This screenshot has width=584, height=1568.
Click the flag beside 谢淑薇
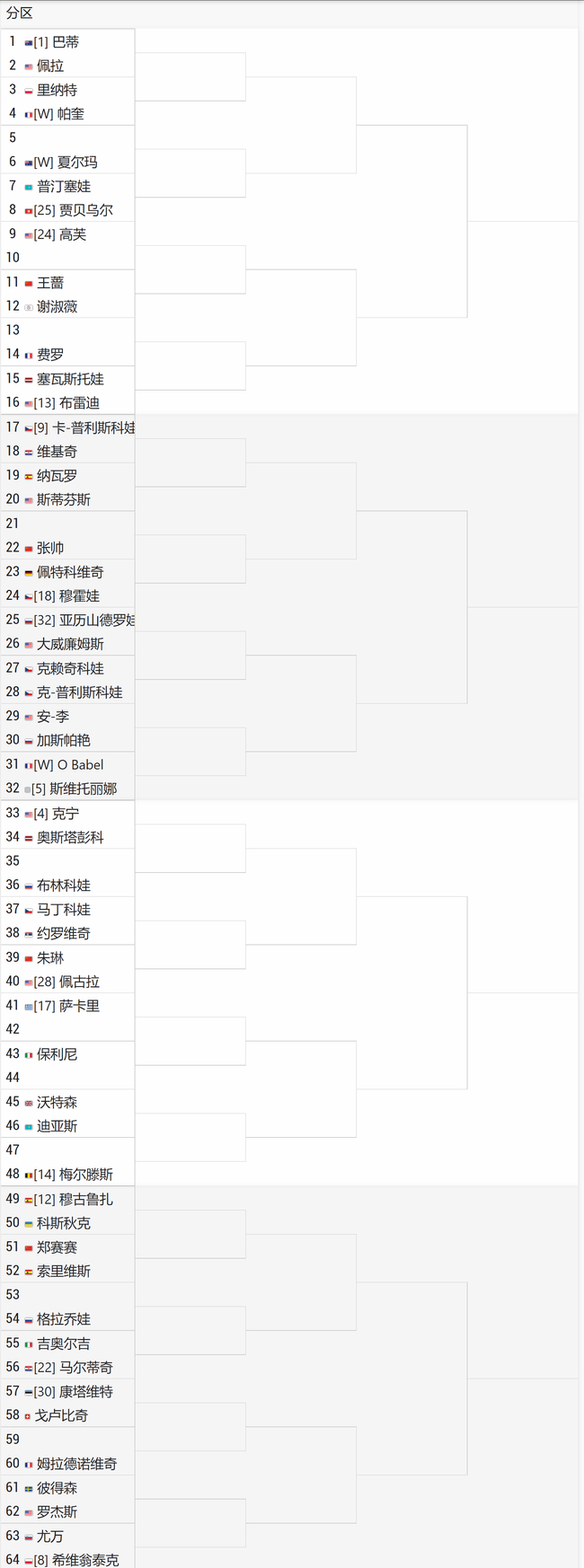coord(29,307)
